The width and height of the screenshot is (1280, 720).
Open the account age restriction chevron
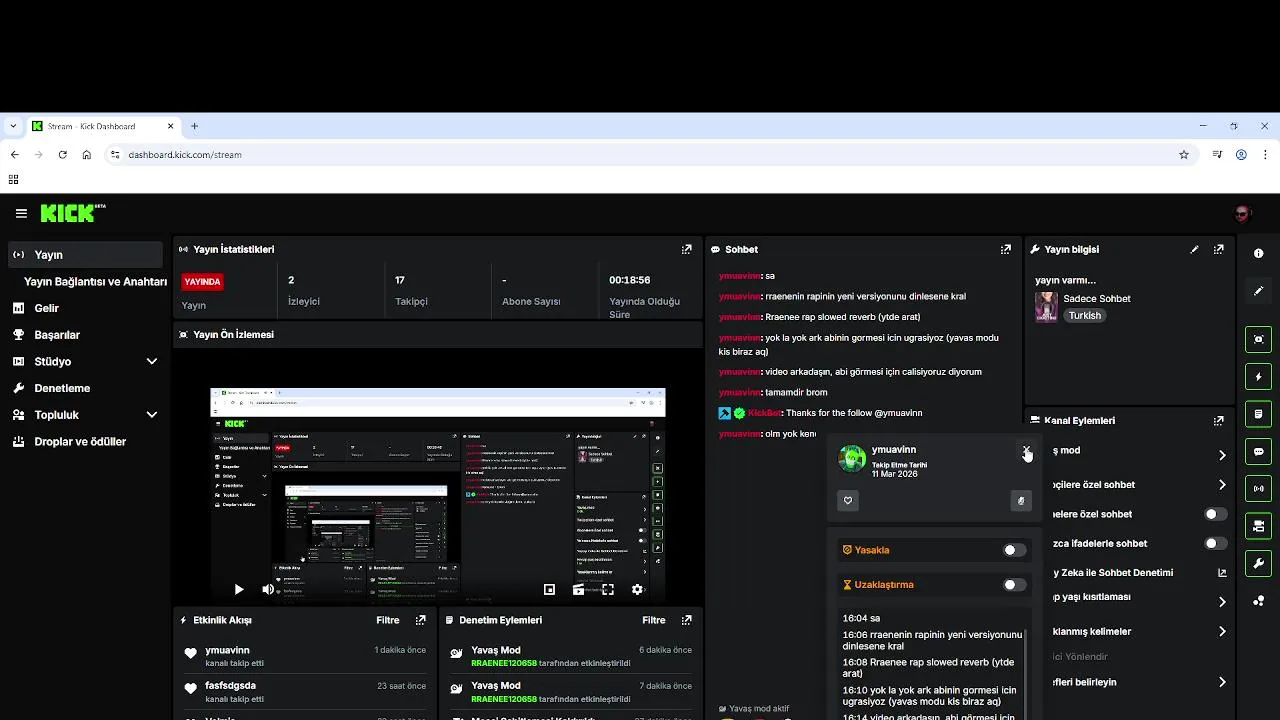coord(1222,602)
